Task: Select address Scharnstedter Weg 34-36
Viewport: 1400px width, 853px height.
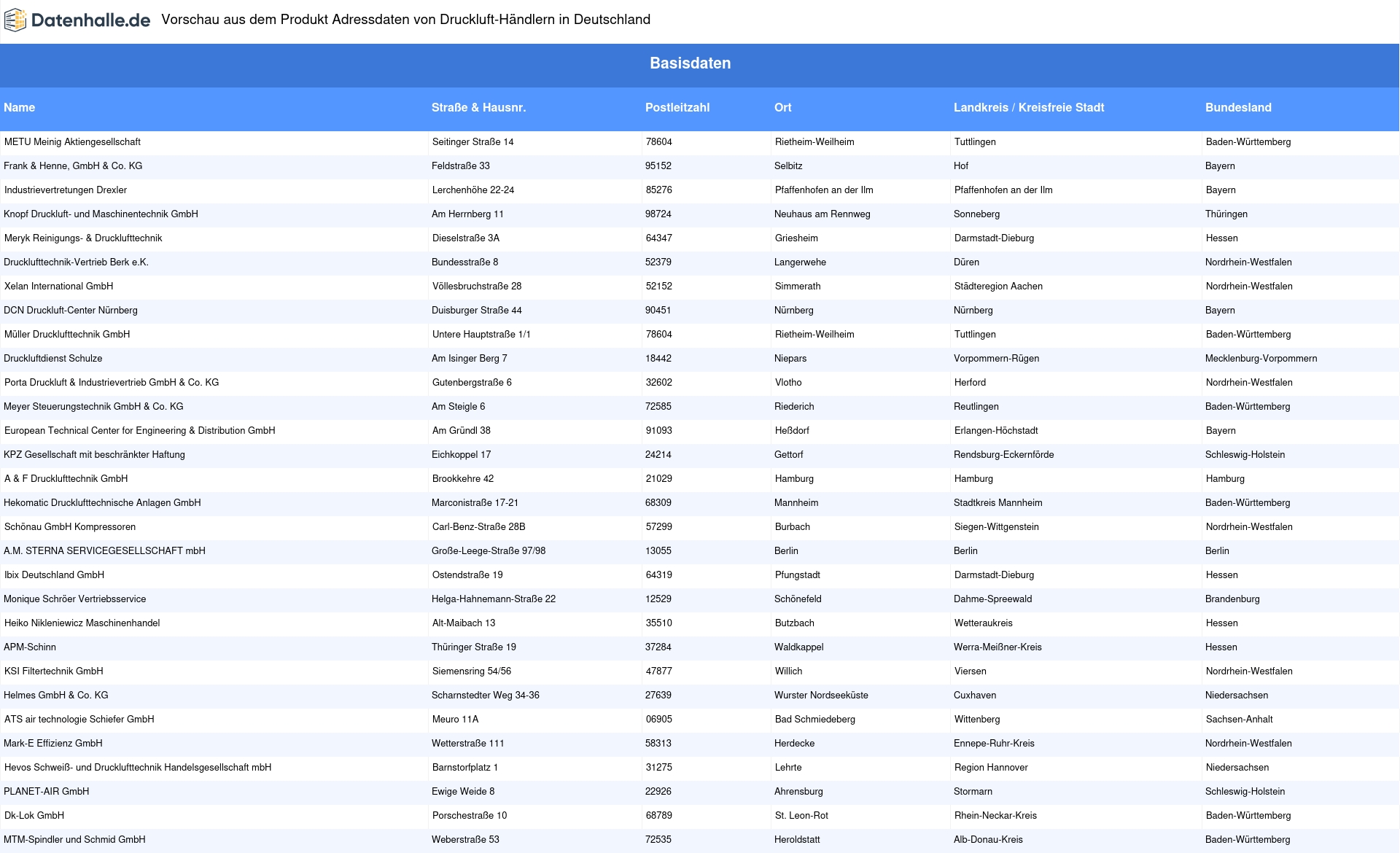Action: [x=486, y=696]
